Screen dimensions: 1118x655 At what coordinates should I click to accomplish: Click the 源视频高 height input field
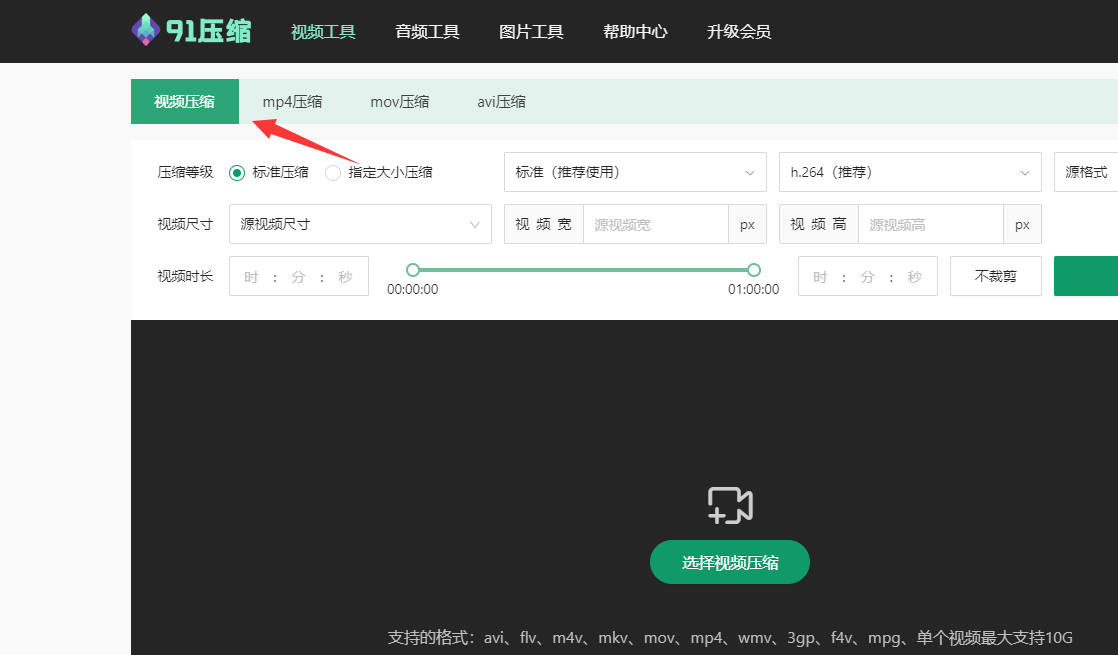coord(931,225)
